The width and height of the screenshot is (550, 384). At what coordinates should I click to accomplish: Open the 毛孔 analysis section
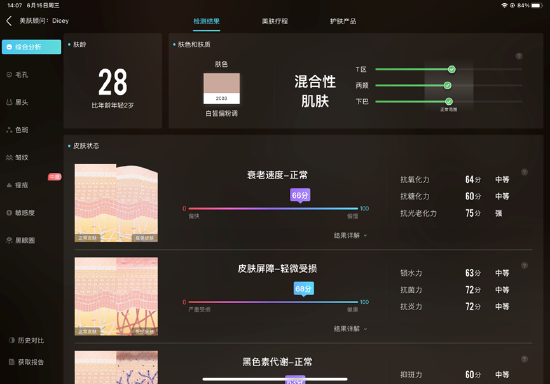point(18,75)
